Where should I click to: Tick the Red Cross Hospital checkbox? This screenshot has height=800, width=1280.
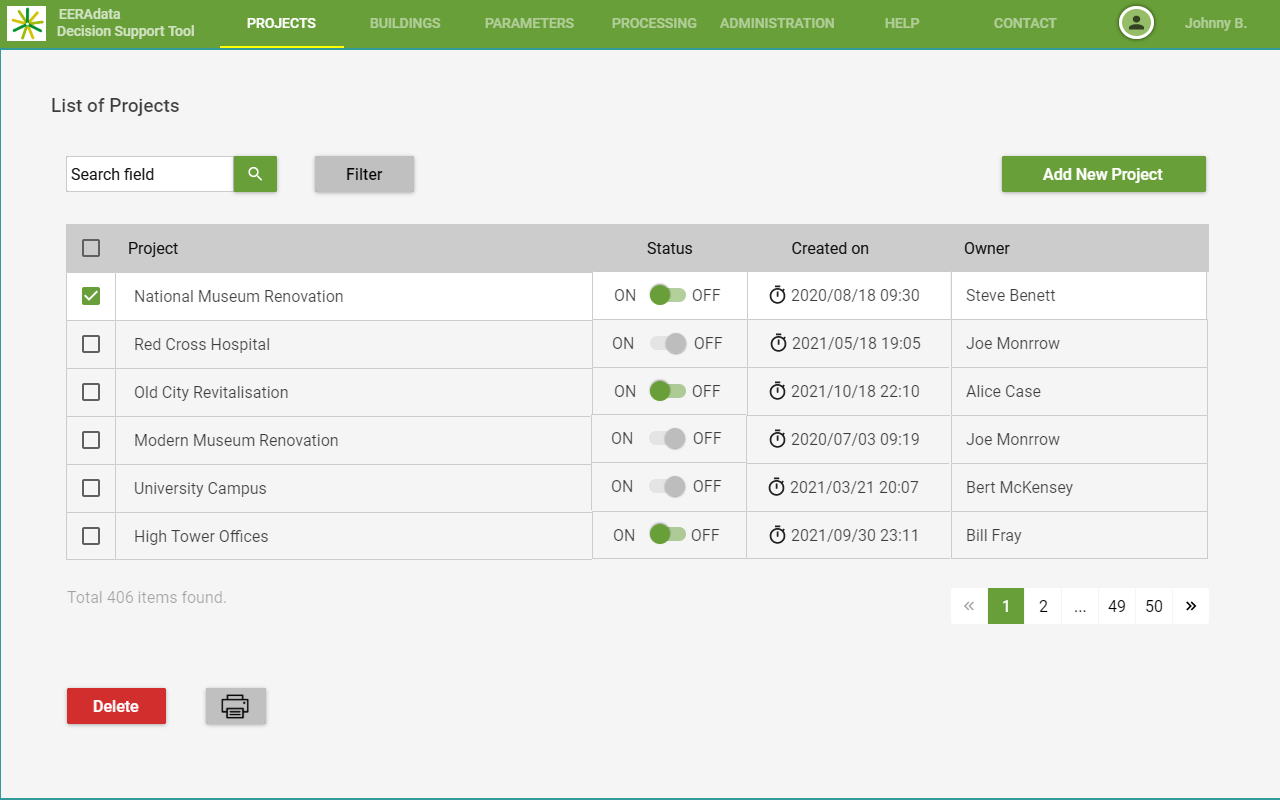click(91, 344)
